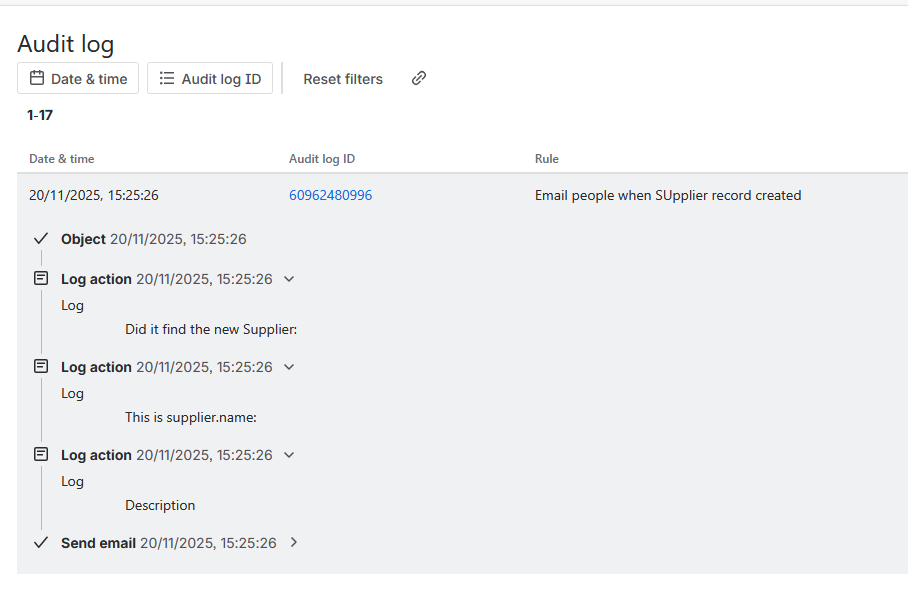Click the Reset filters link

342,78
